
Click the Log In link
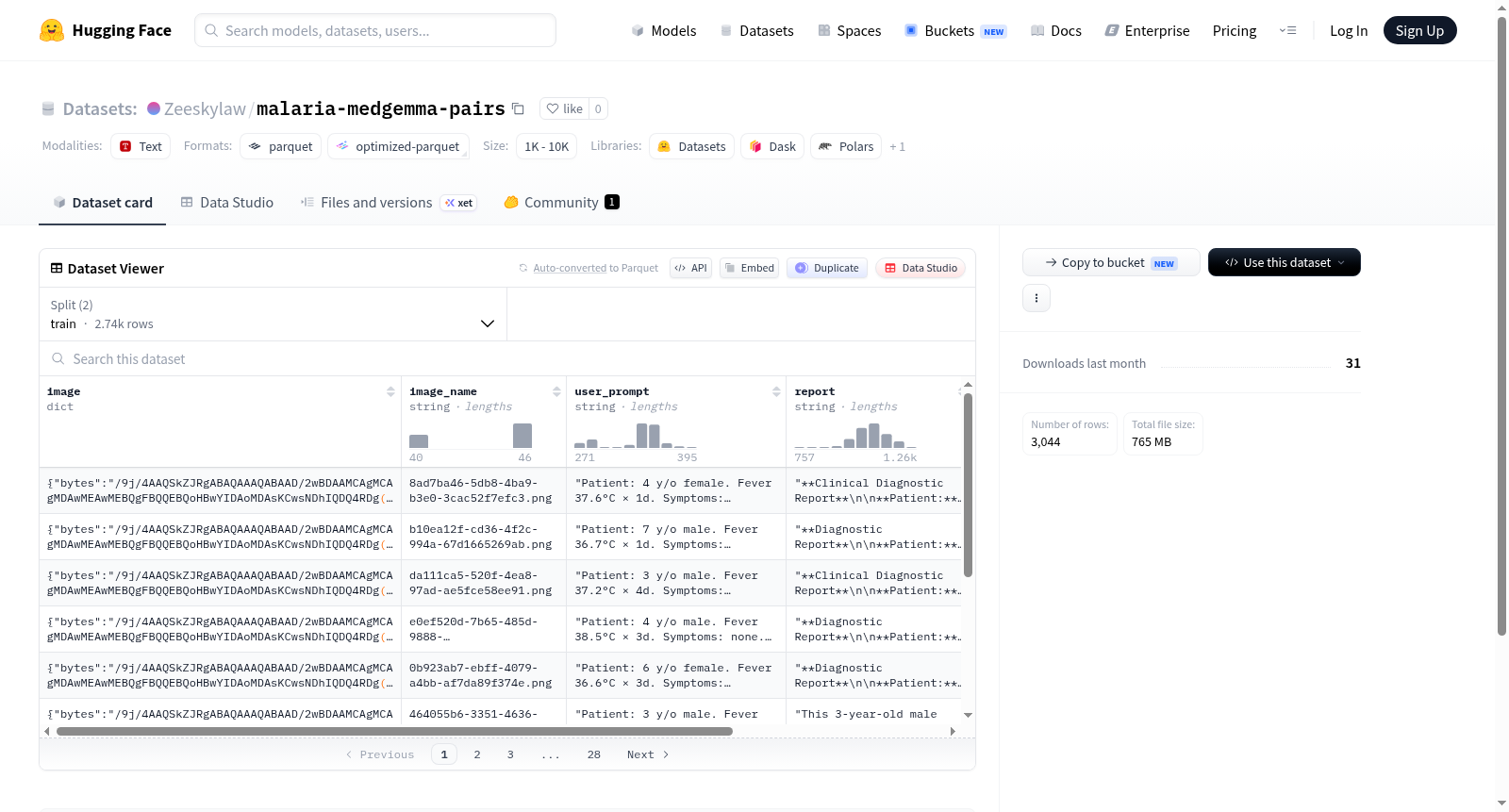pyautogui.click(x=1349, y=30)
